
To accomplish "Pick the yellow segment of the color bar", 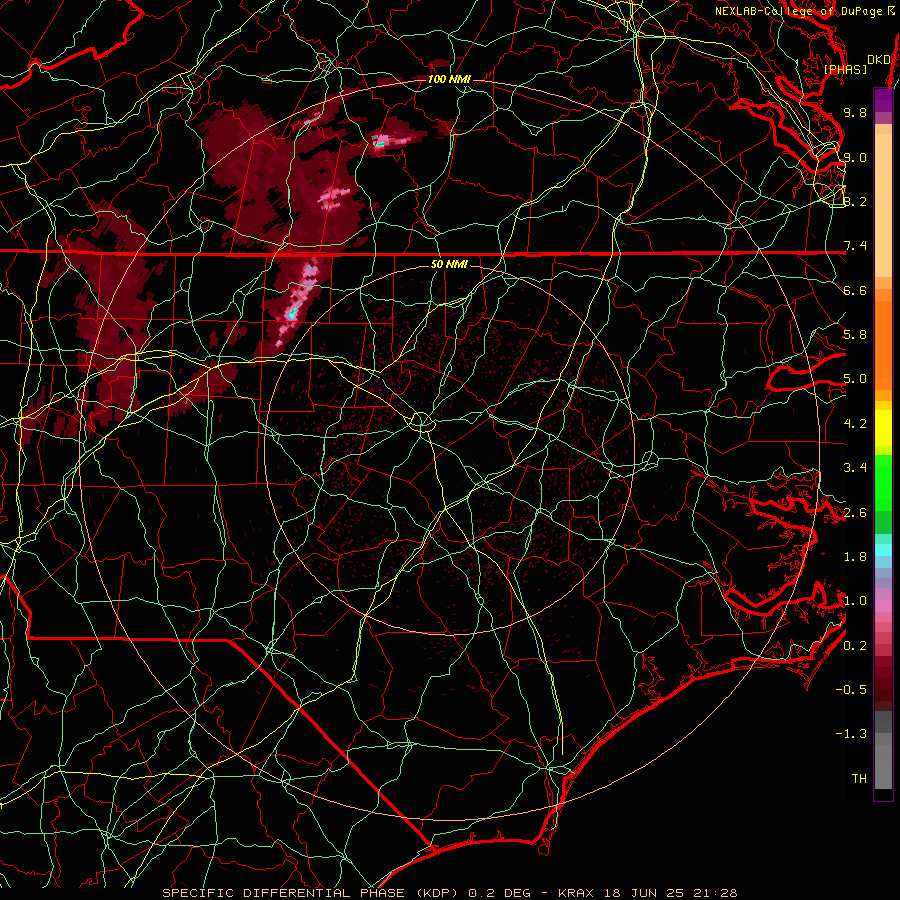I will tap(883, 428).
